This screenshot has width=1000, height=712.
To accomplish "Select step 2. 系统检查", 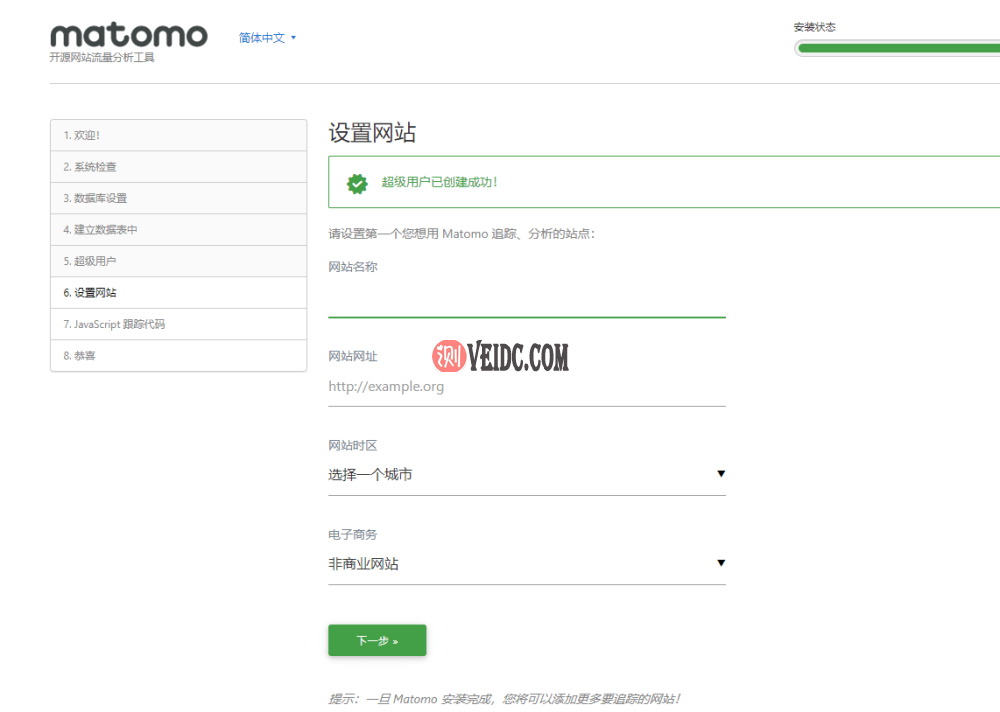I will 179,167.
